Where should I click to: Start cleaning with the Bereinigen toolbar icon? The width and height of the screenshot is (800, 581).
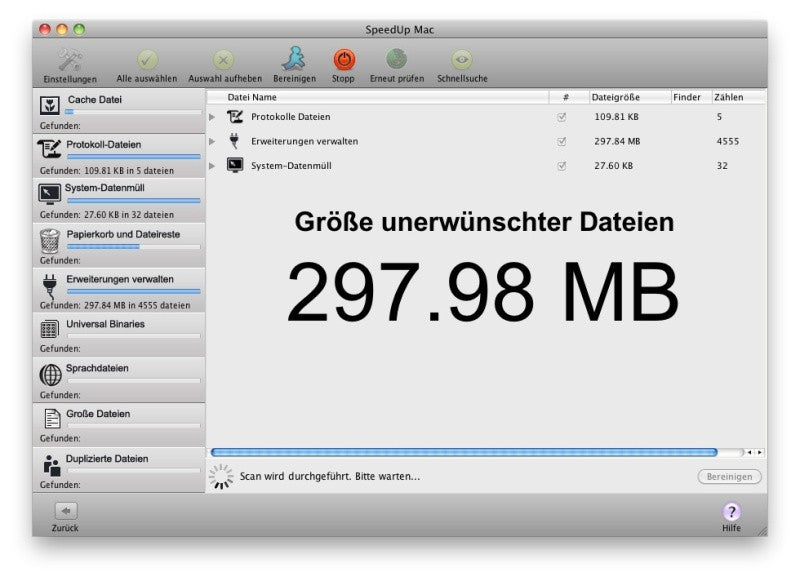point(294,59)
